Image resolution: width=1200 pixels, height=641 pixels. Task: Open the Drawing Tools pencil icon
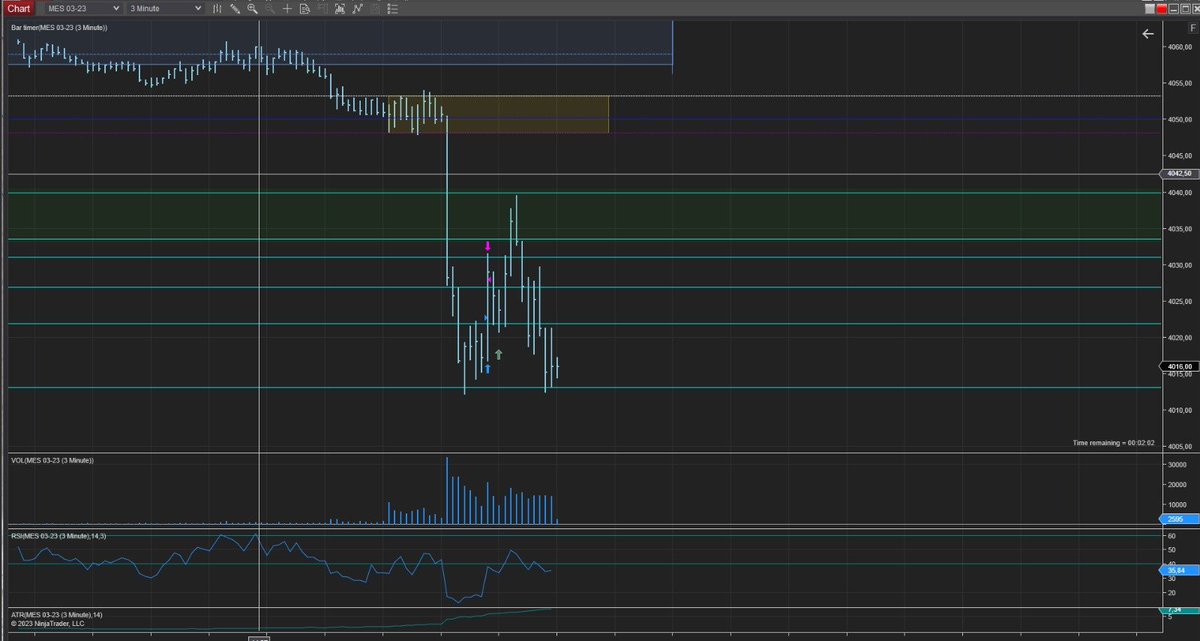(235, 8)
